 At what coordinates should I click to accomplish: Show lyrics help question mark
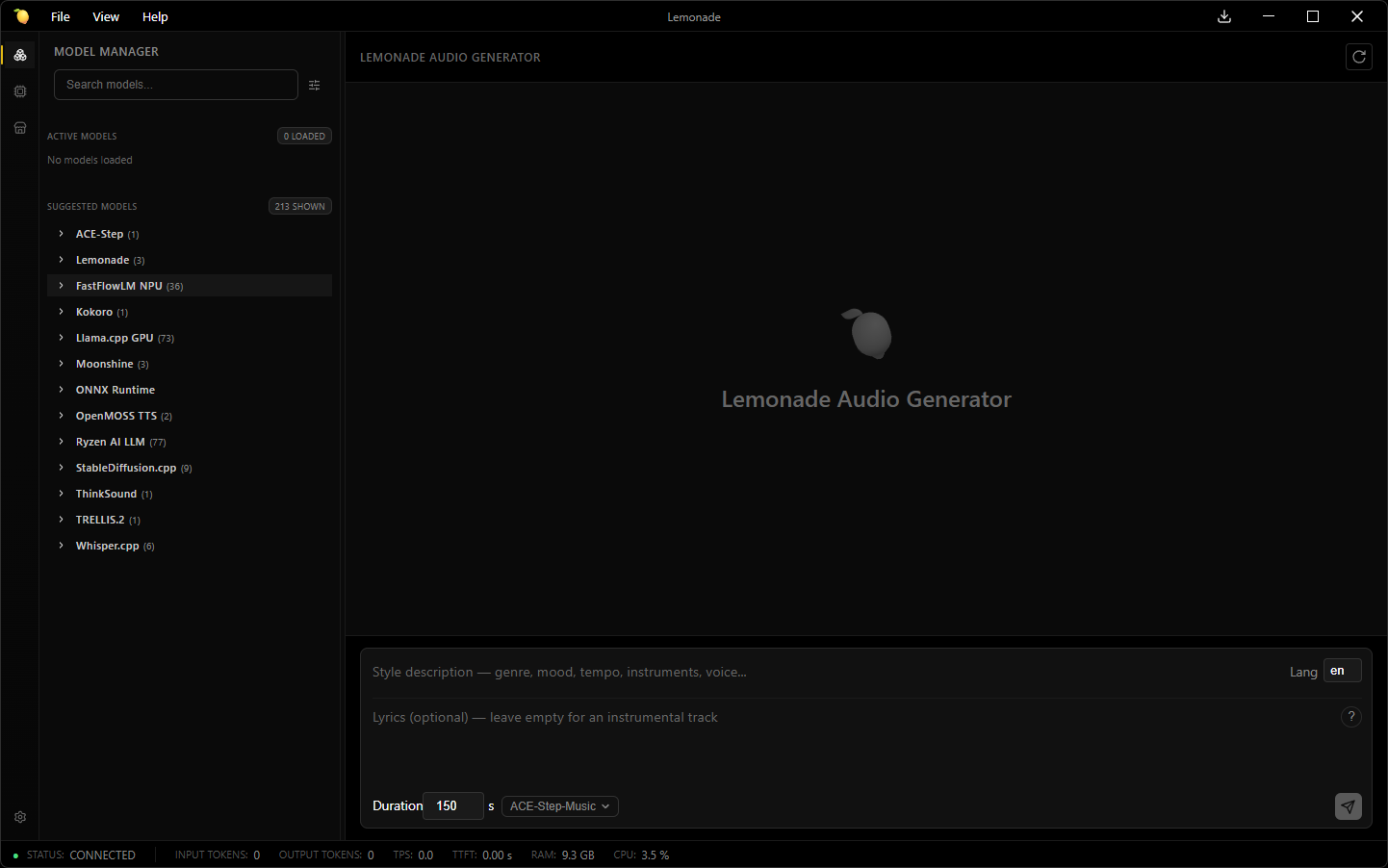[x=1351, y=717]
